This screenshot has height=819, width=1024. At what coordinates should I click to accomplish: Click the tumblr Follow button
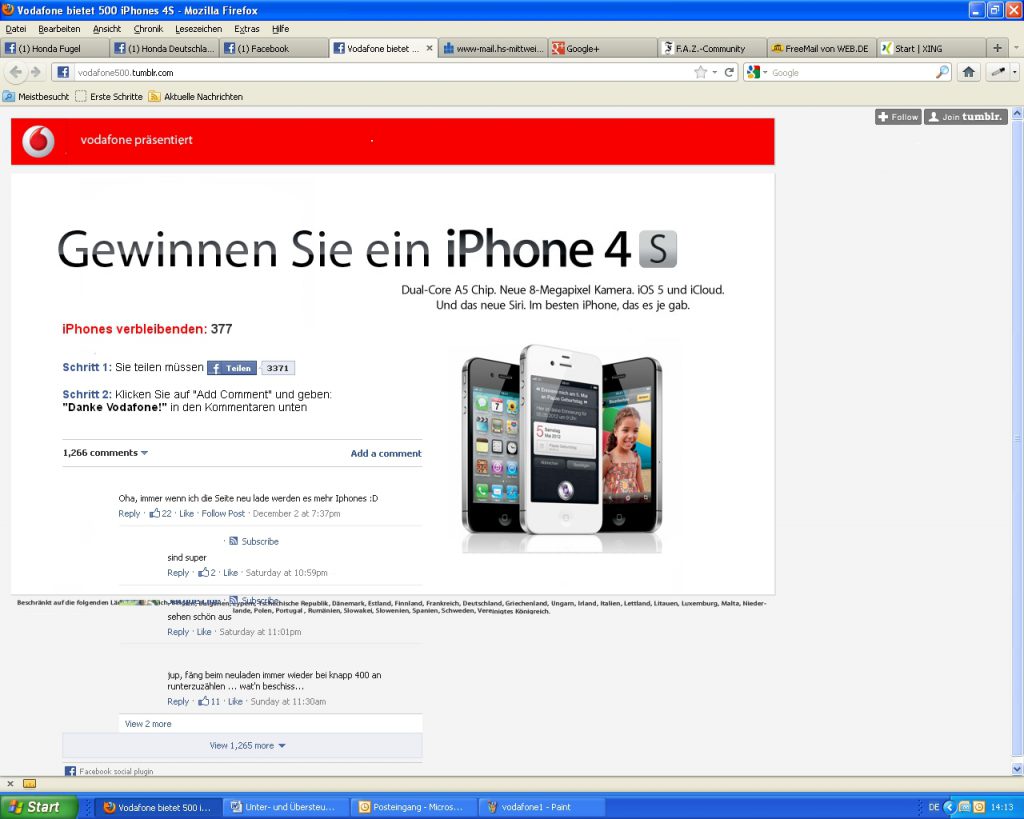[x=898, y=117]
